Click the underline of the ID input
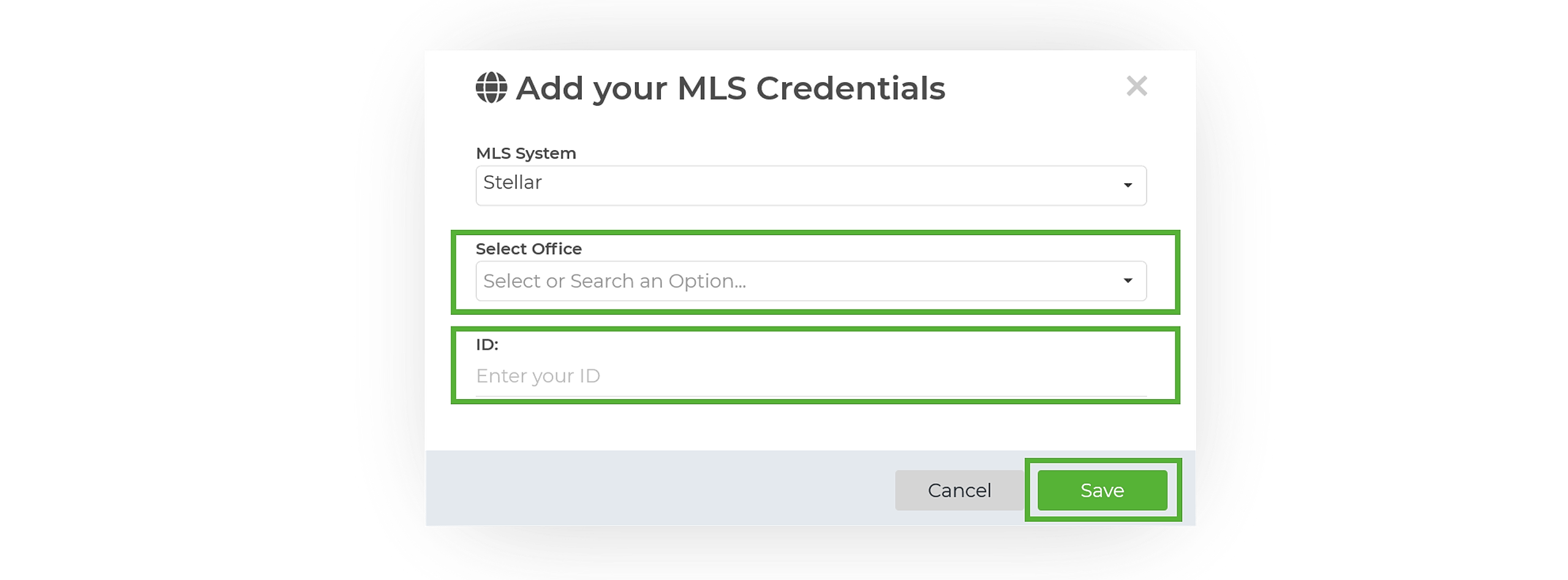Viewport: 1568px width, 580px height. point(810,396)
